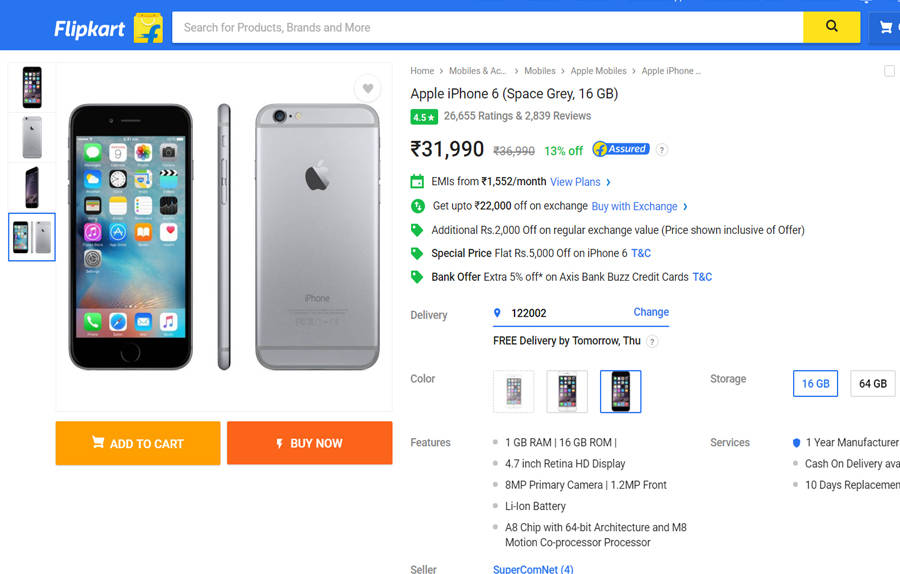Viewport: 900px width, 574px height.
Task: Expand Buy with Exchange offer
Action: pos(639,206)
